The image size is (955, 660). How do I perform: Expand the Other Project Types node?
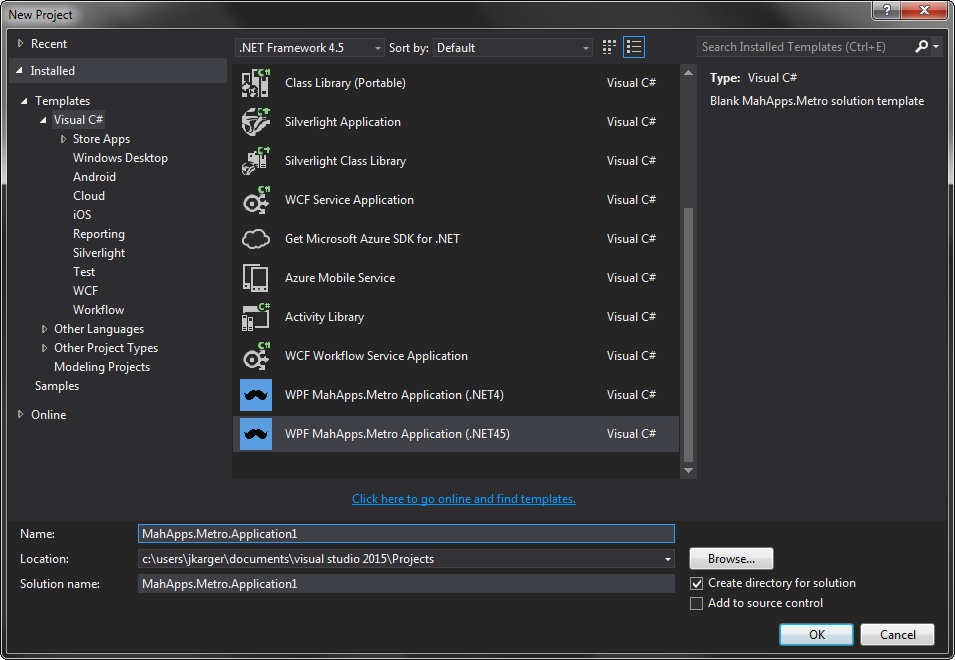point(44,348)
